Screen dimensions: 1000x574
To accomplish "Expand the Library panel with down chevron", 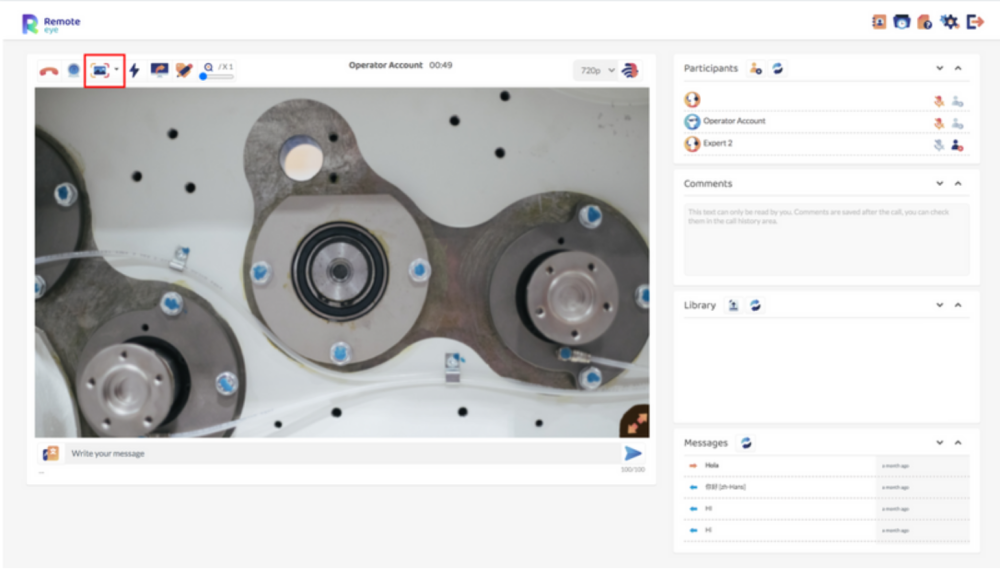I will [939, 305].
